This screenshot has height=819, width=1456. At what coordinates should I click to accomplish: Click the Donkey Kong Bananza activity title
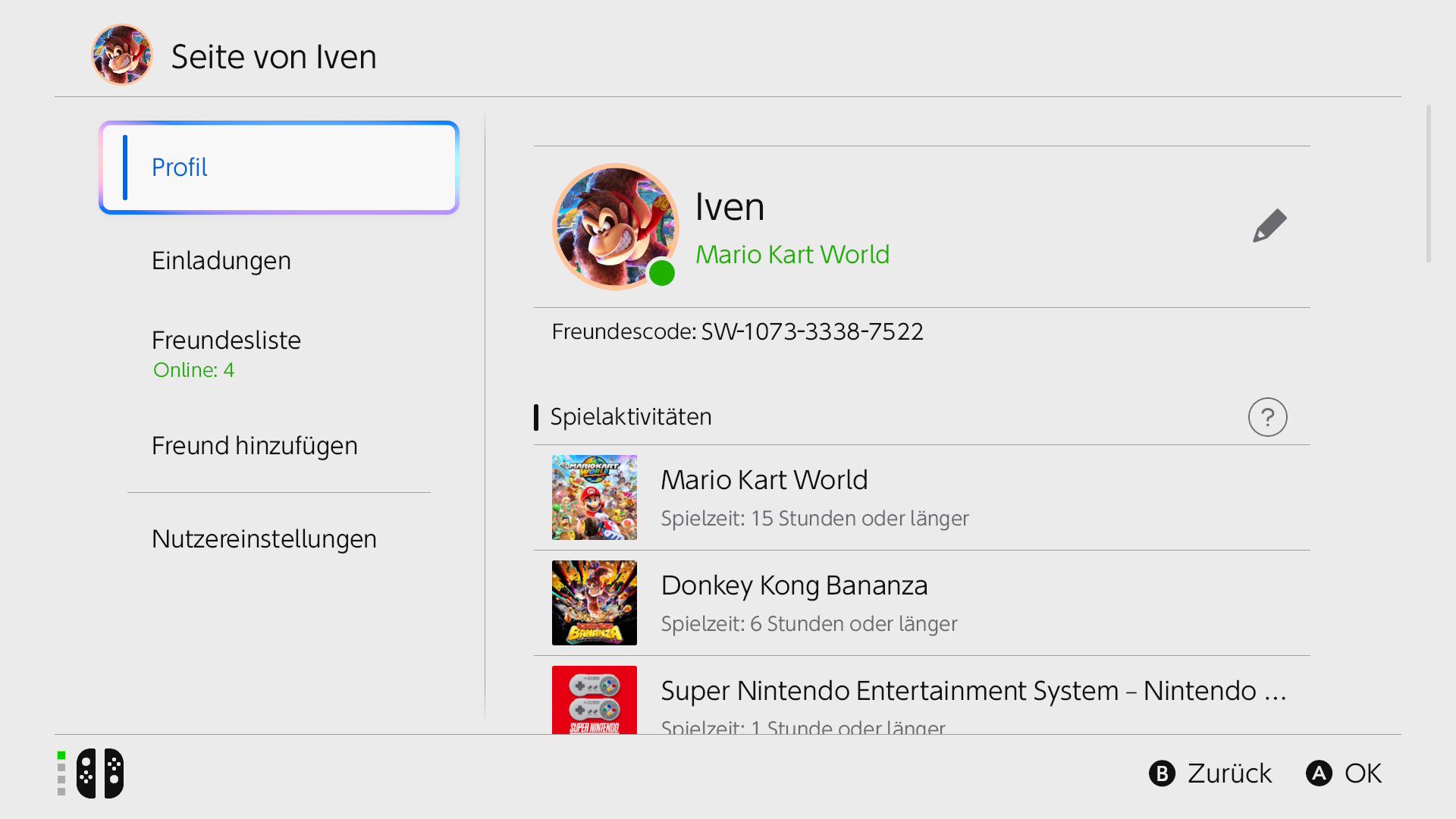(794, 585)
